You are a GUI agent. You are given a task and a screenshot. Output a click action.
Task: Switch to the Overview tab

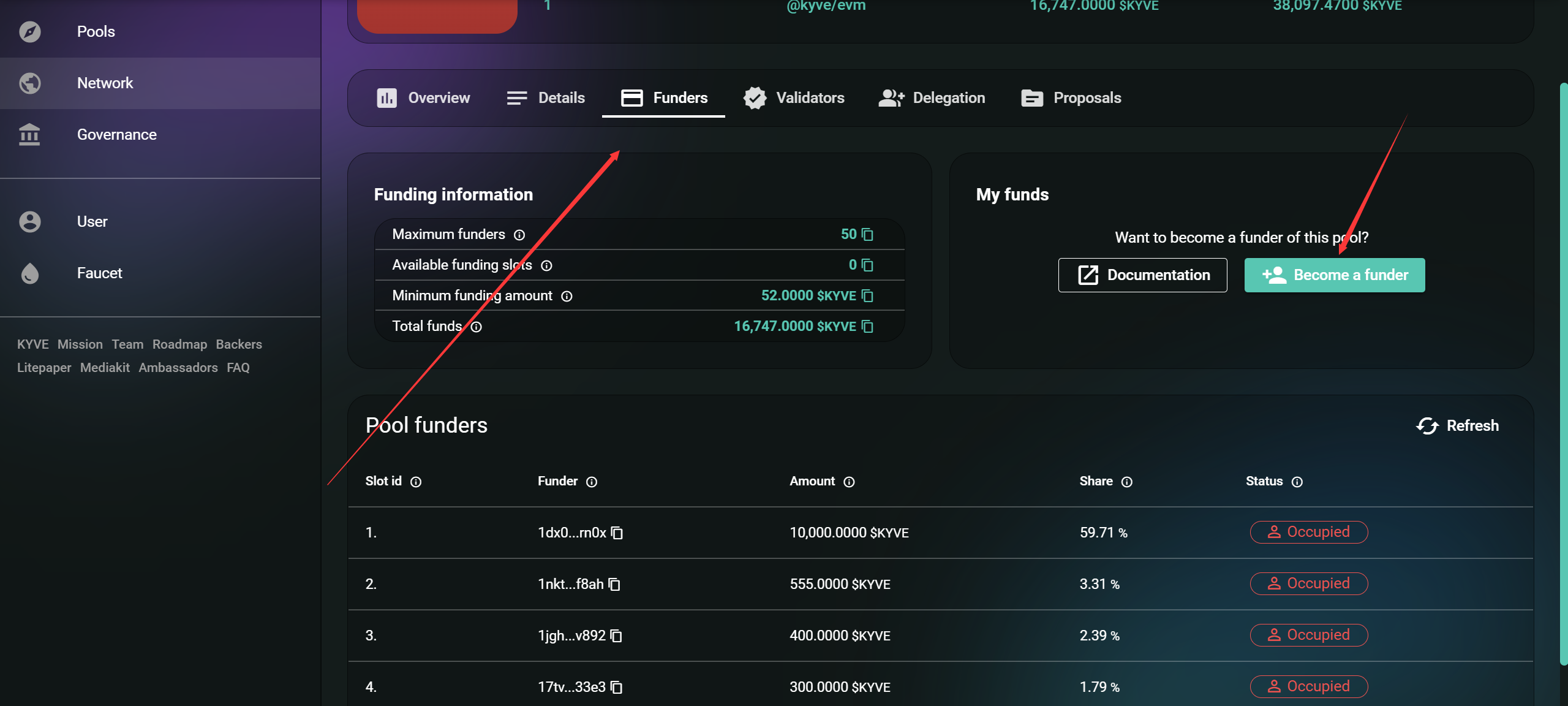423,98
